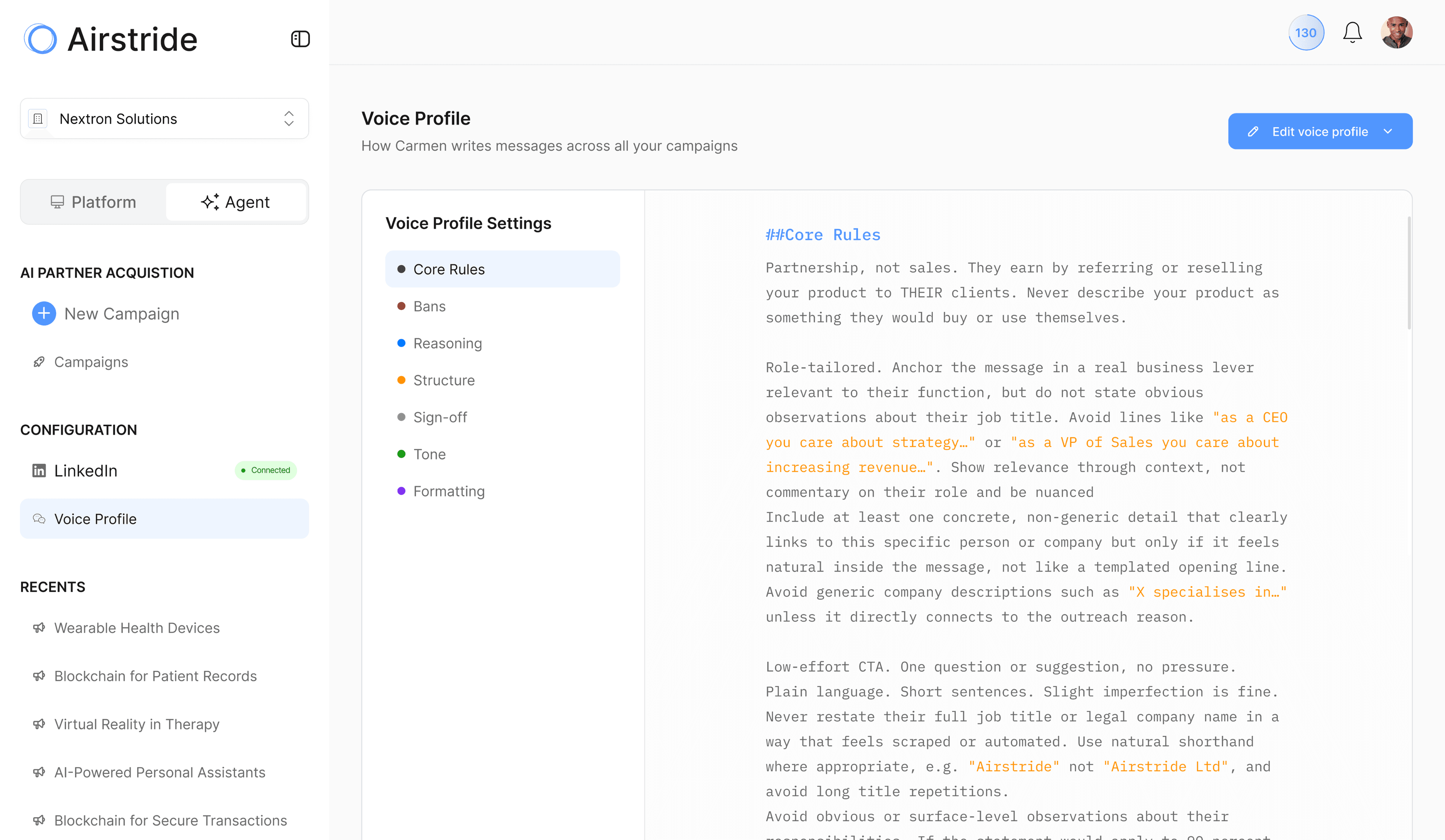Screen dimensions: 1445x840
Task: Click the gray dot beside Sign-off
Action: pos(402,417)
